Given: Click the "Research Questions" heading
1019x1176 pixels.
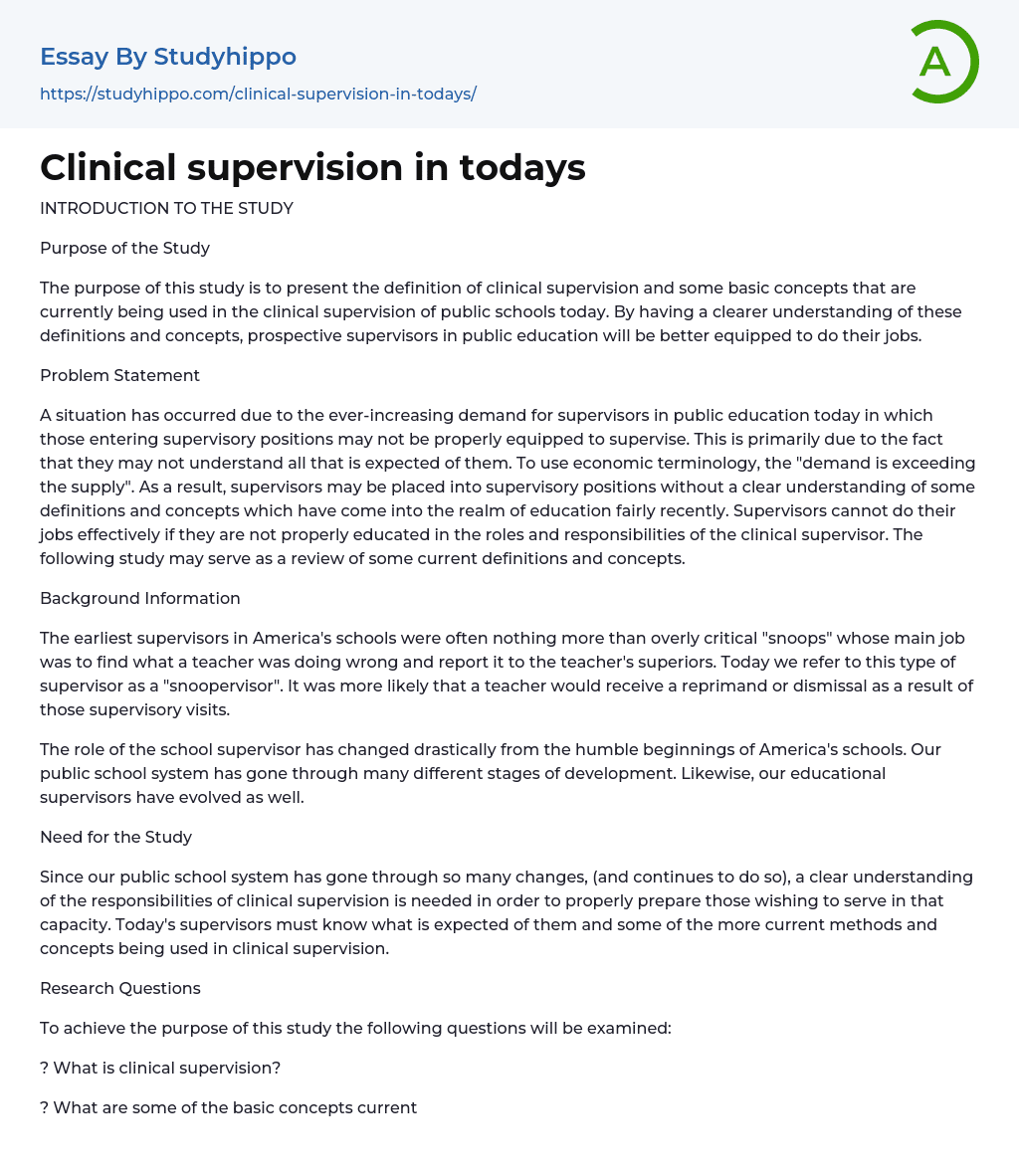Looking at the screenshot, I should tap(120, 988).
